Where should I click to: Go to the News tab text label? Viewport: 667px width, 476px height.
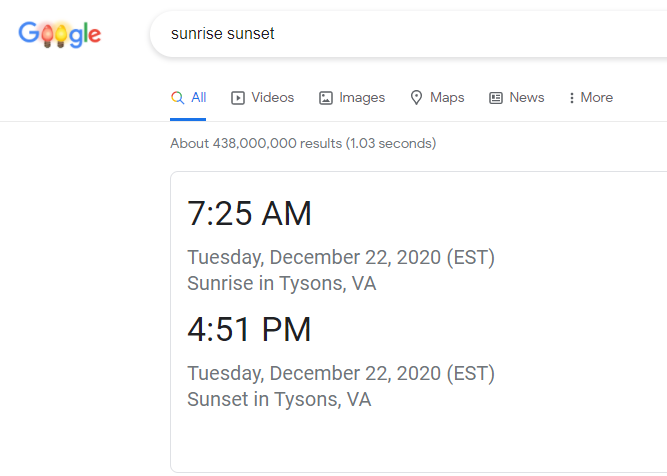coord(526,98)
